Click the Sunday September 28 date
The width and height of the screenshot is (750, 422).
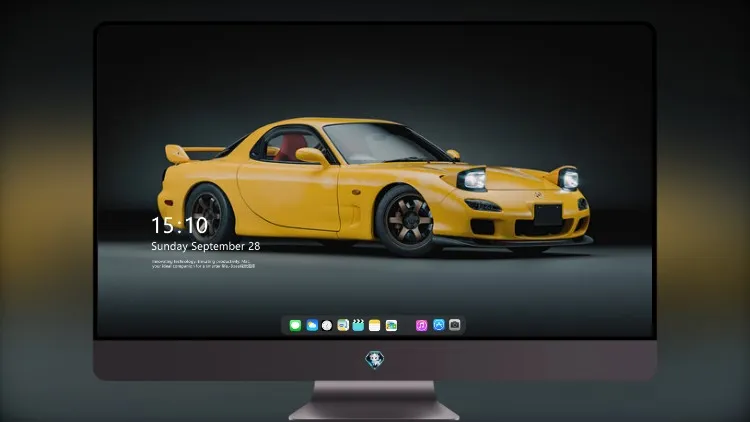pos(206,246)
